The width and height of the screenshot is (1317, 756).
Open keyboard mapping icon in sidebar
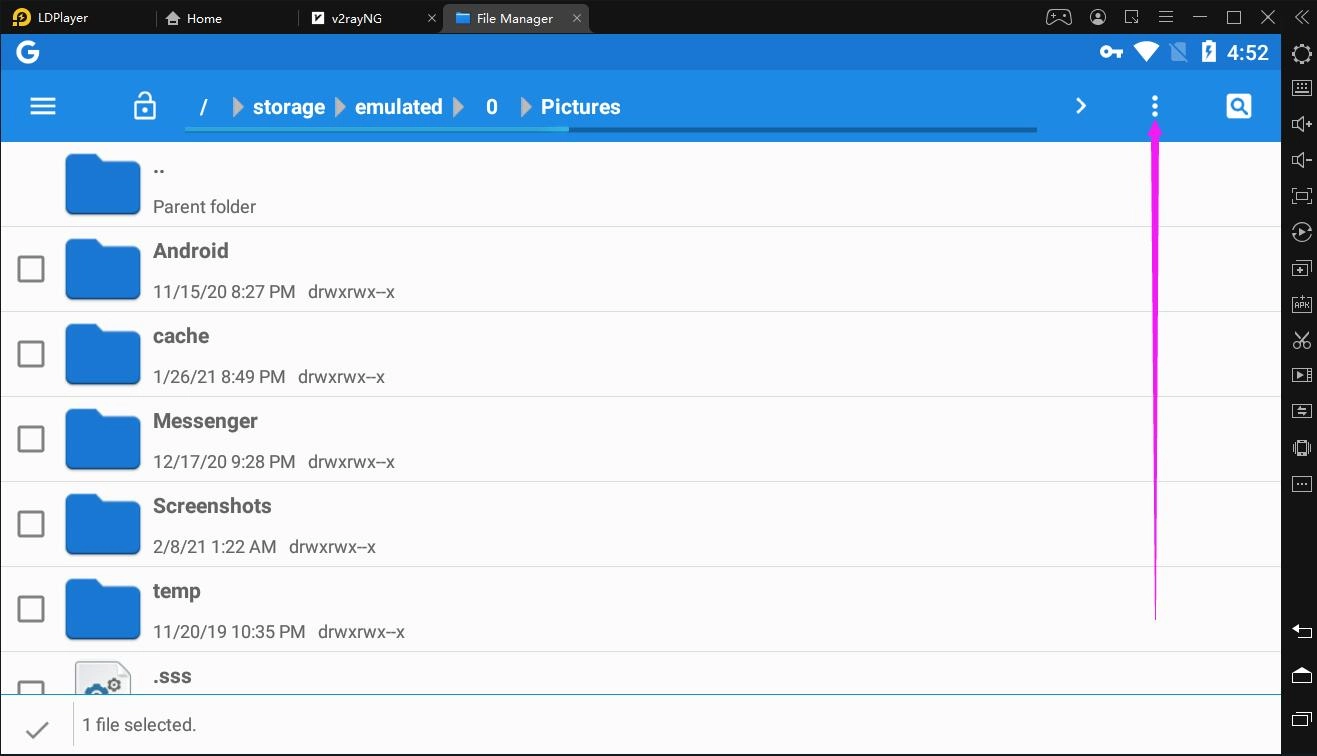click(1301, 87)
